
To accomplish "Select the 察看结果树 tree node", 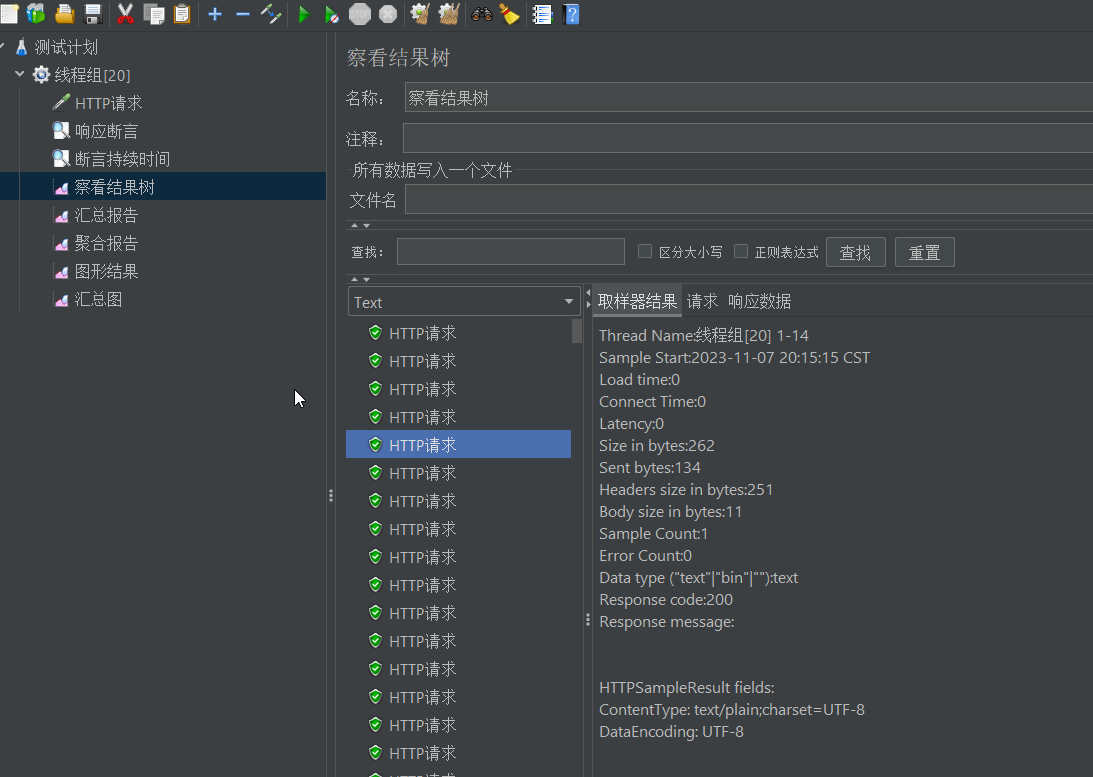I will coord(115,187).
